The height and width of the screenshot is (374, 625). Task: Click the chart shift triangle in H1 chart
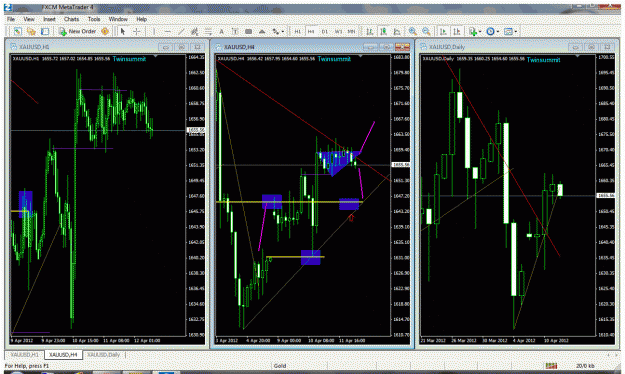click(x=155, y=57)
